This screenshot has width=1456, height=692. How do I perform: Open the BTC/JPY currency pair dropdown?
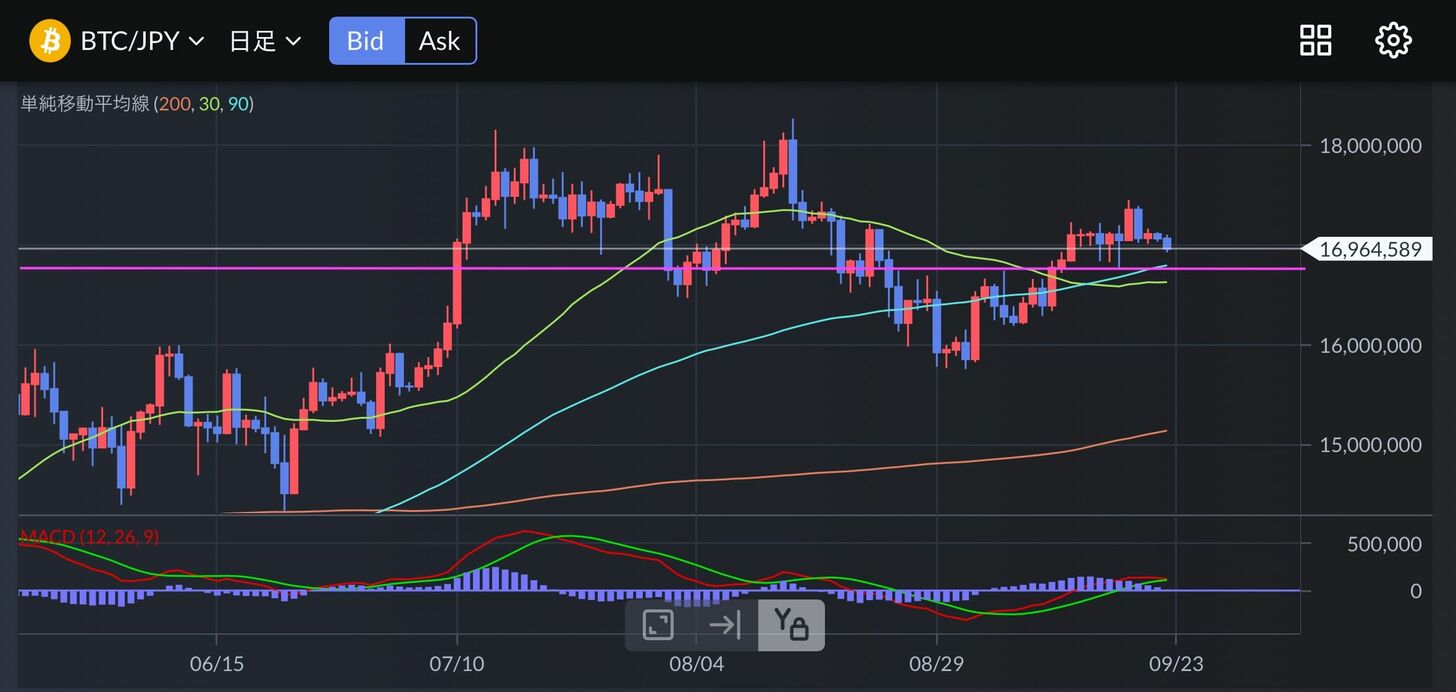[142, 41]
